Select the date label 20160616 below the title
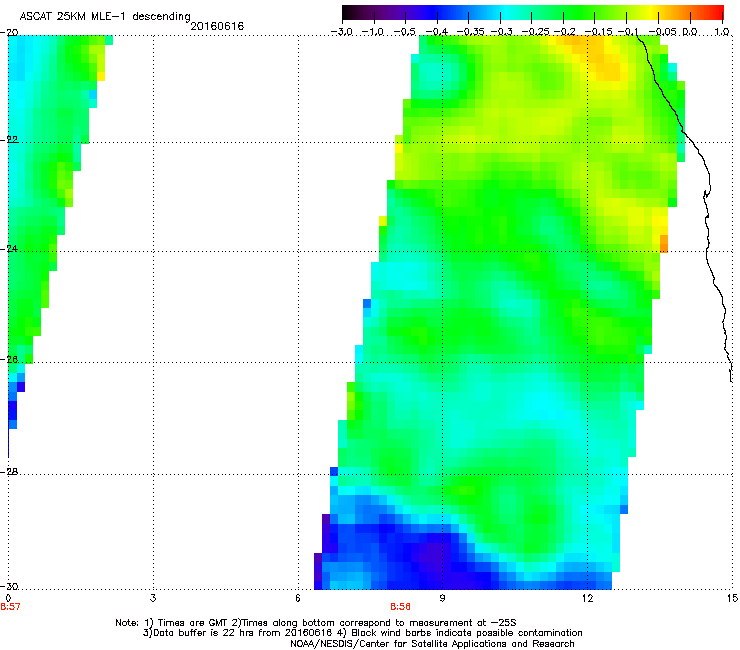The image size is (740, 650). click(x=217, y=26)
